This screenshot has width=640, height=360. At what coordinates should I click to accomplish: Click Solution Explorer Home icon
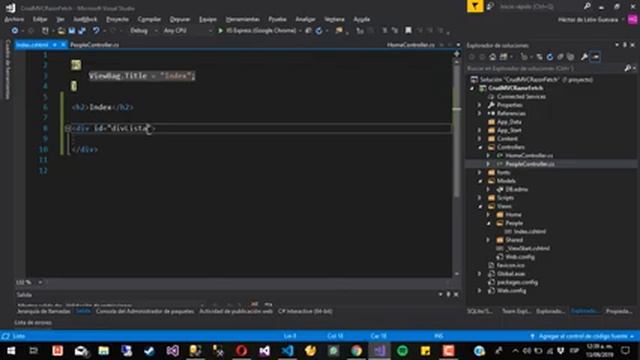493,57
